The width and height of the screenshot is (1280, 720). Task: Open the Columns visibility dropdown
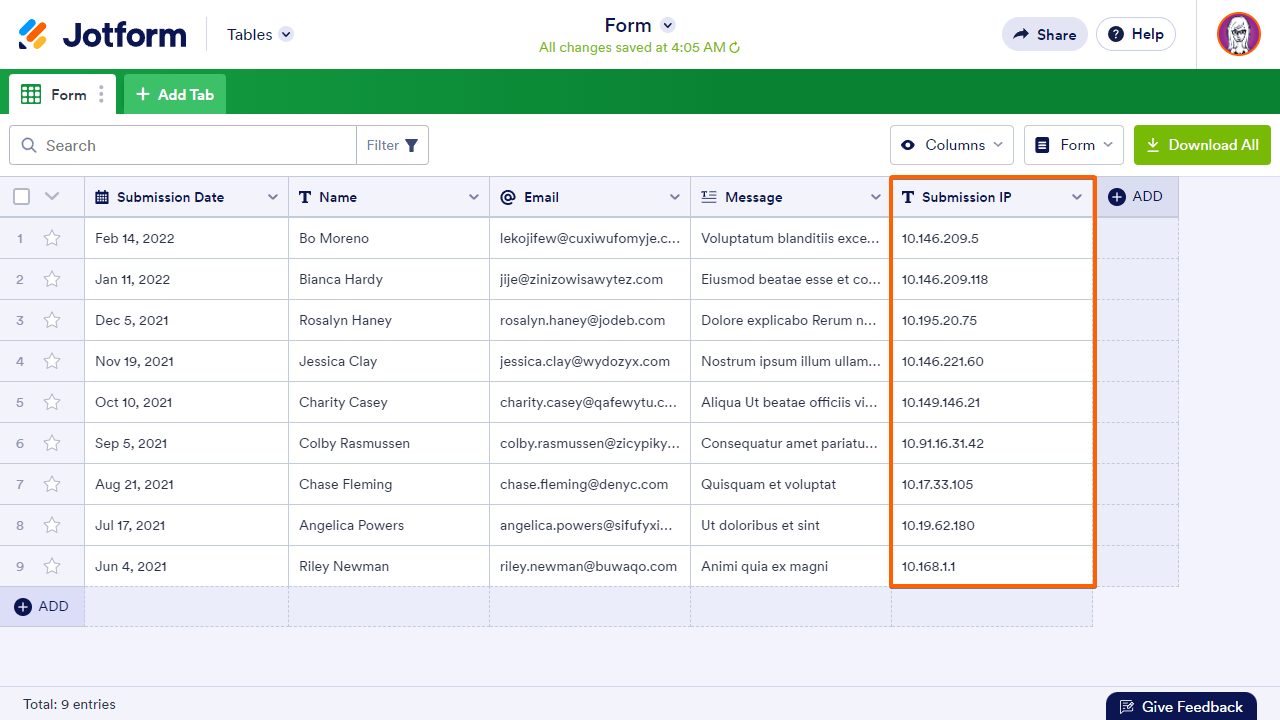[951, 145]
